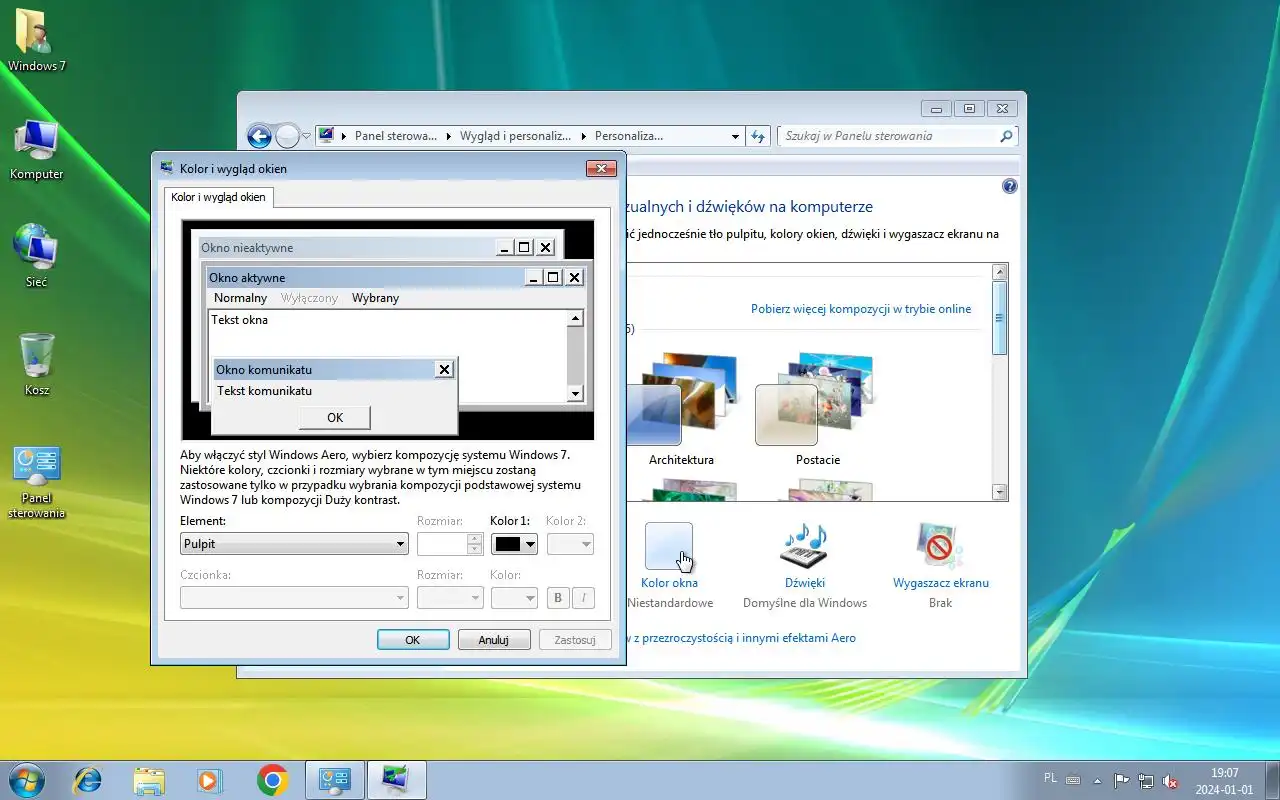Click the muted volume tray icon
The height and width of the screenshot is (800, 1280).
tap(1171, 781)
